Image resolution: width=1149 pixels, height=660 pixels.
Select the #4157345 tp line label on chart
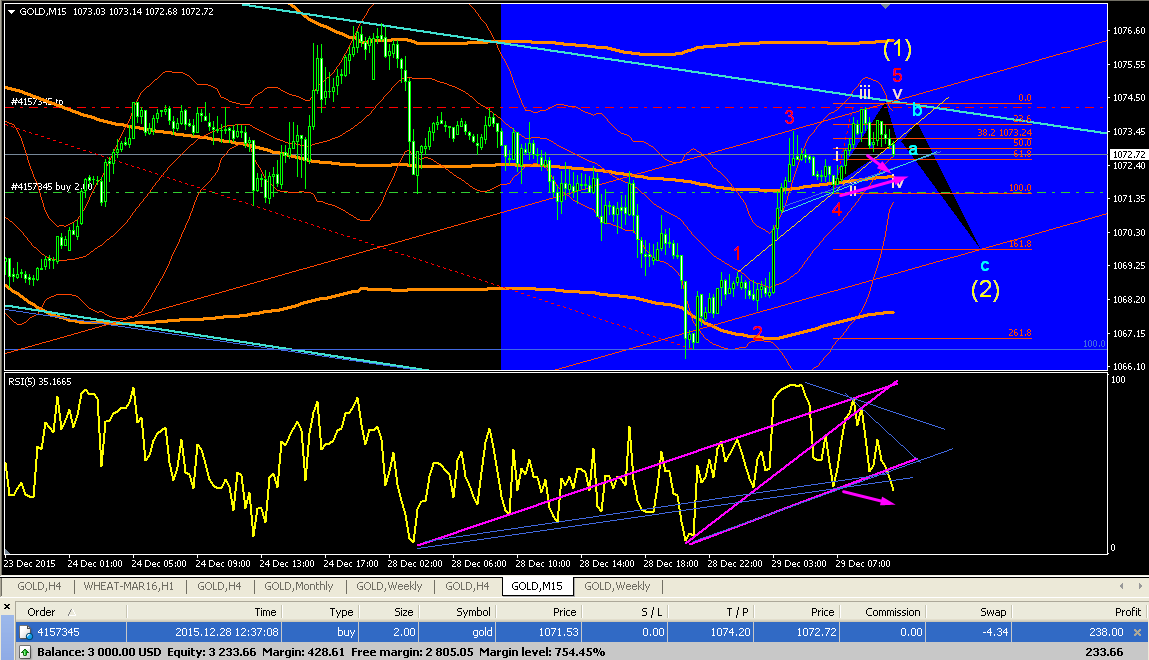tap(37, 103)
